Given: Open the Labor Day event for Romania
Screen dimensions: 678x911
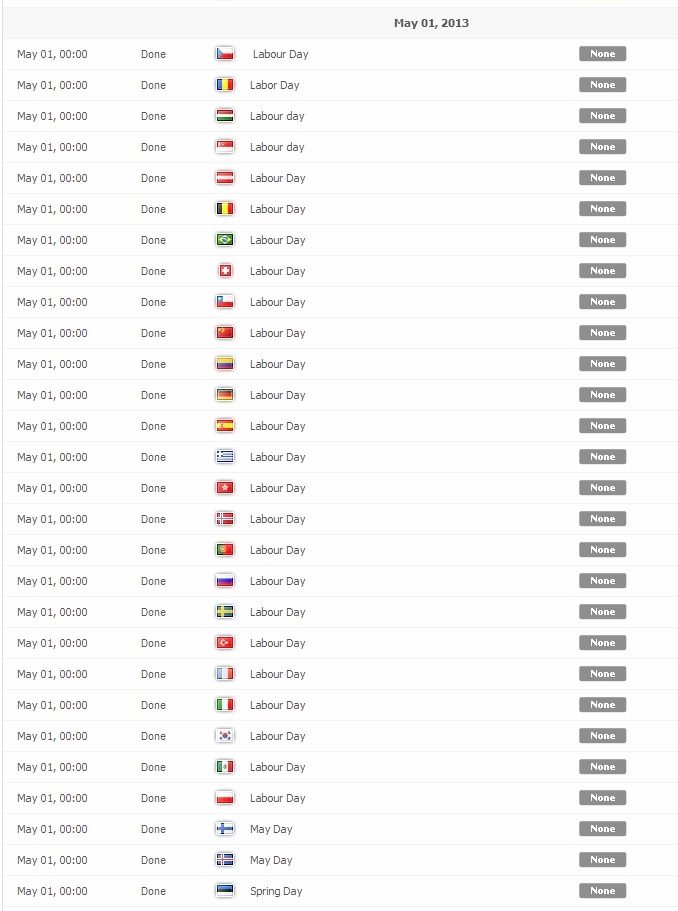Looking at the screenshot, I should [x=275, y=85].
